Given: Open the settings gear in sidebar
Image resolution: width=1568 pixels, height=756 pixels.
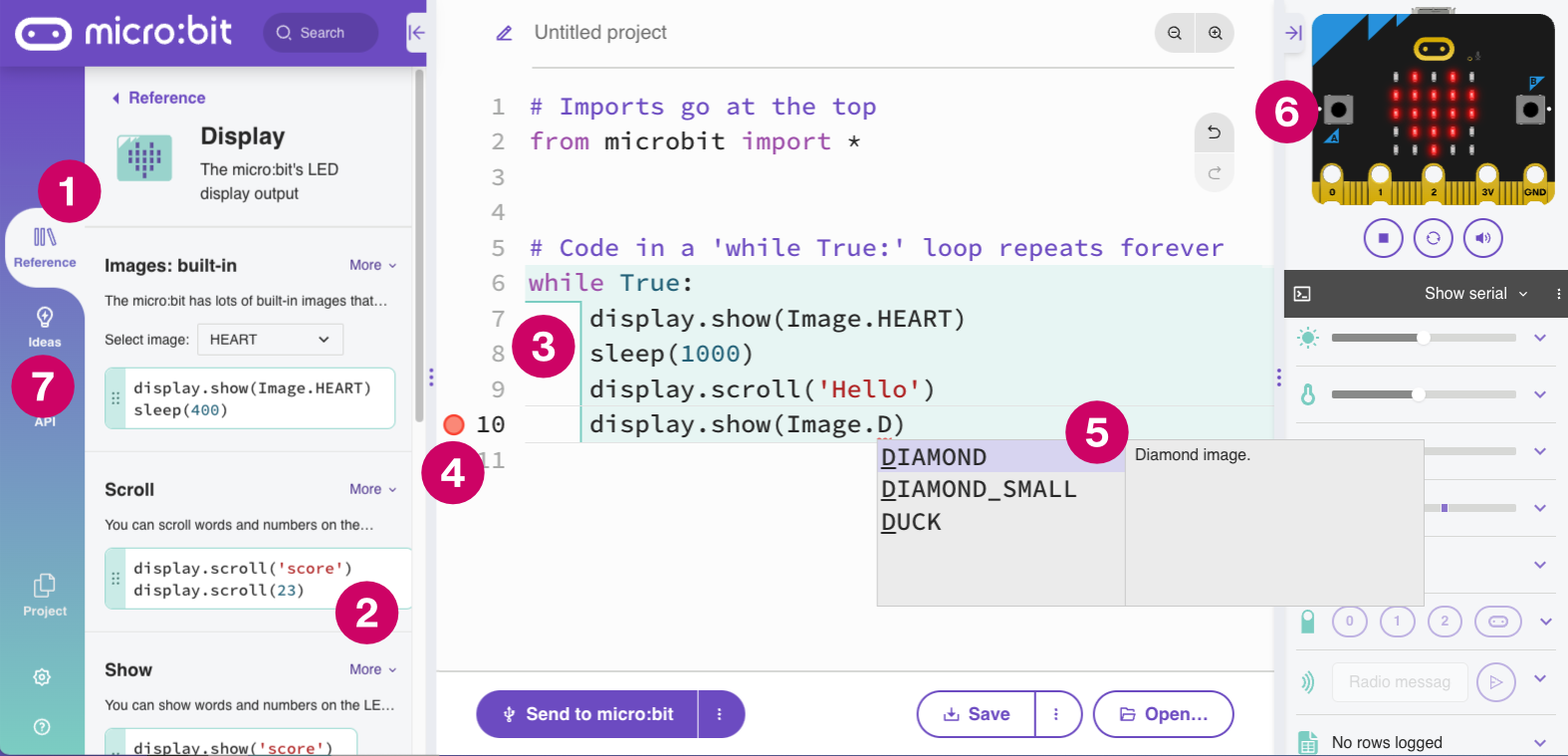Looking at the screenshot, I should (42, 677).
